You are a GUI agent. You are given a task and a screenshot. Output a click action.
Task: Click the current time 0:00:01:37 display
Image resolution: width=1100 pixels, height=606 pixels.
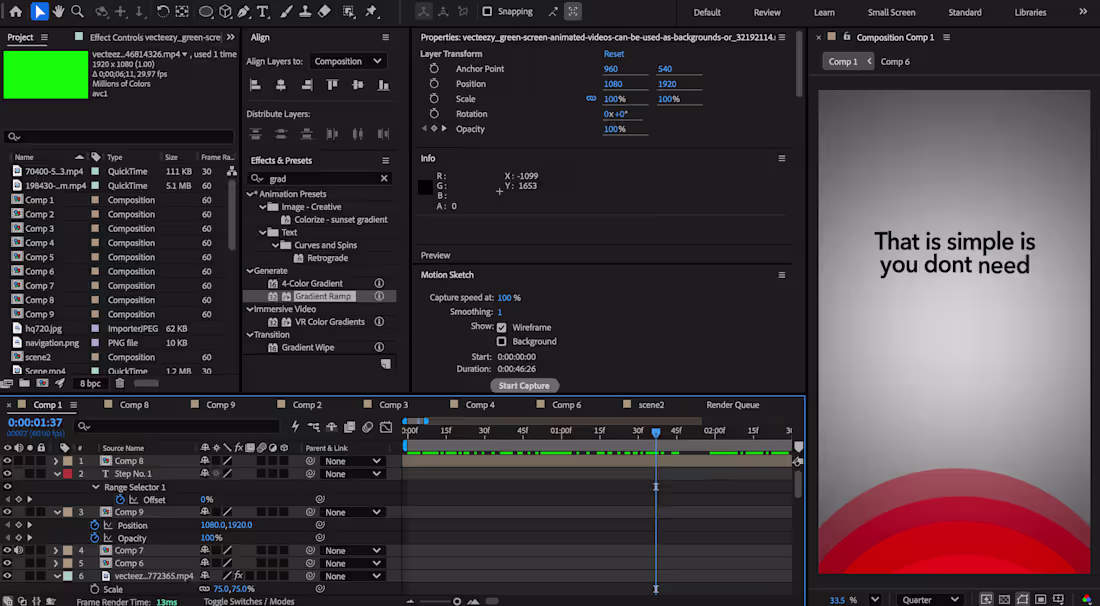pyautogui.click(x=35, y=422)
